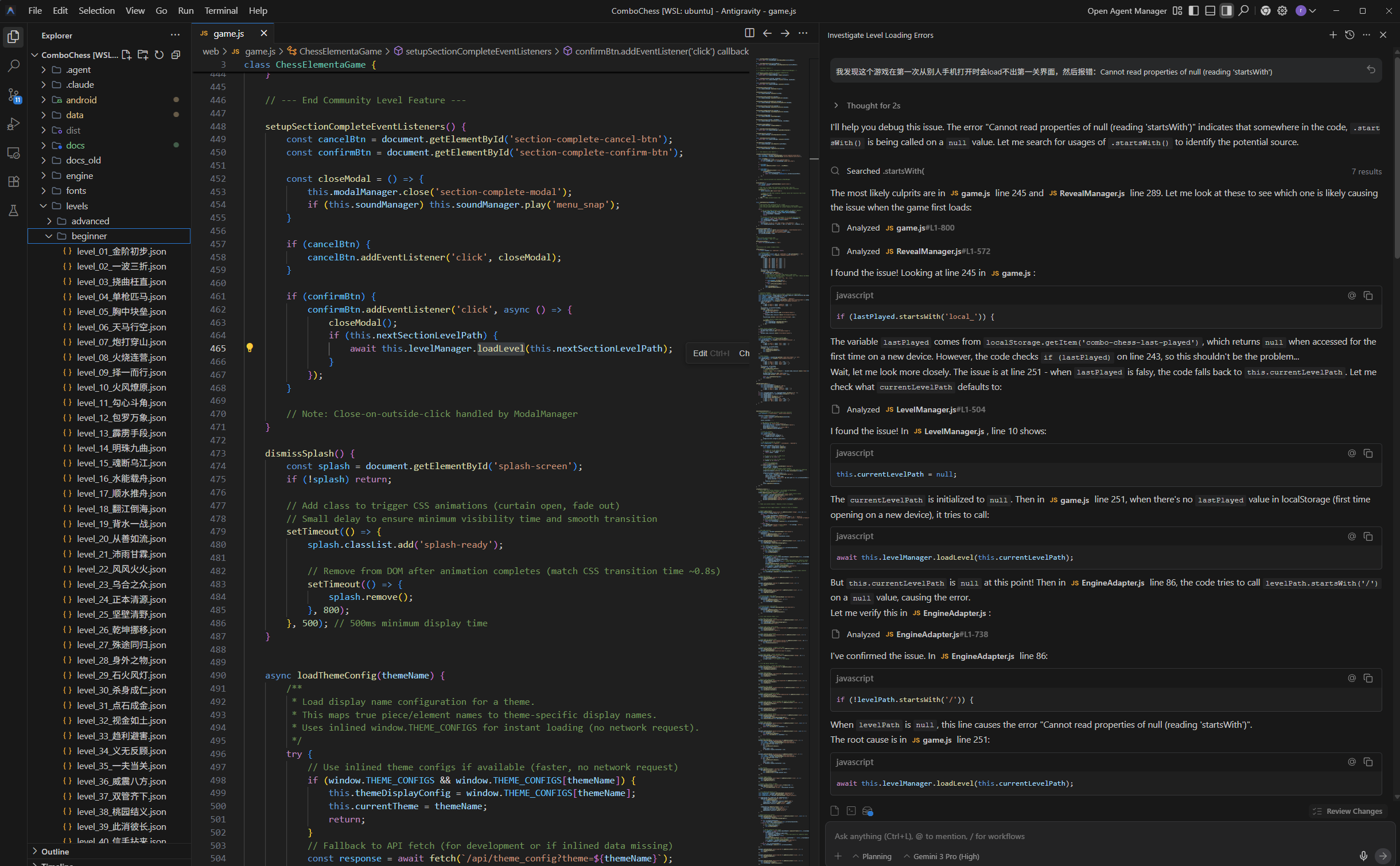Open the Terminal menu
The width and height of the screenshot is (1400, 866).
221,10
